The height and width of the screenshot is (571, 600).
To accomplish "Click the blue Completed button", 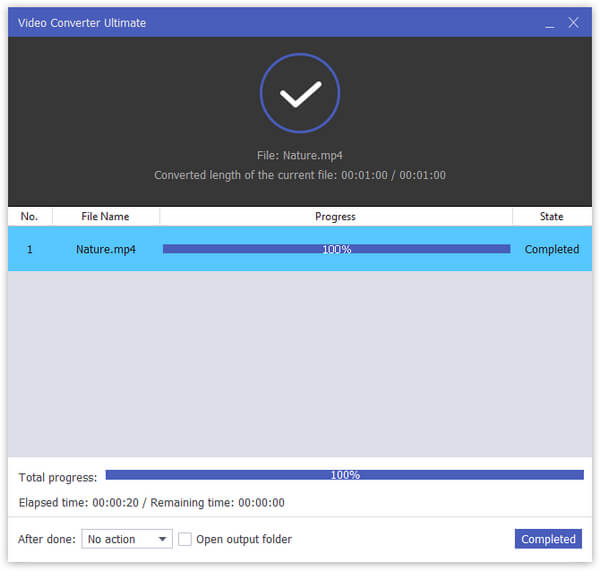I will [x=548, y=539].
